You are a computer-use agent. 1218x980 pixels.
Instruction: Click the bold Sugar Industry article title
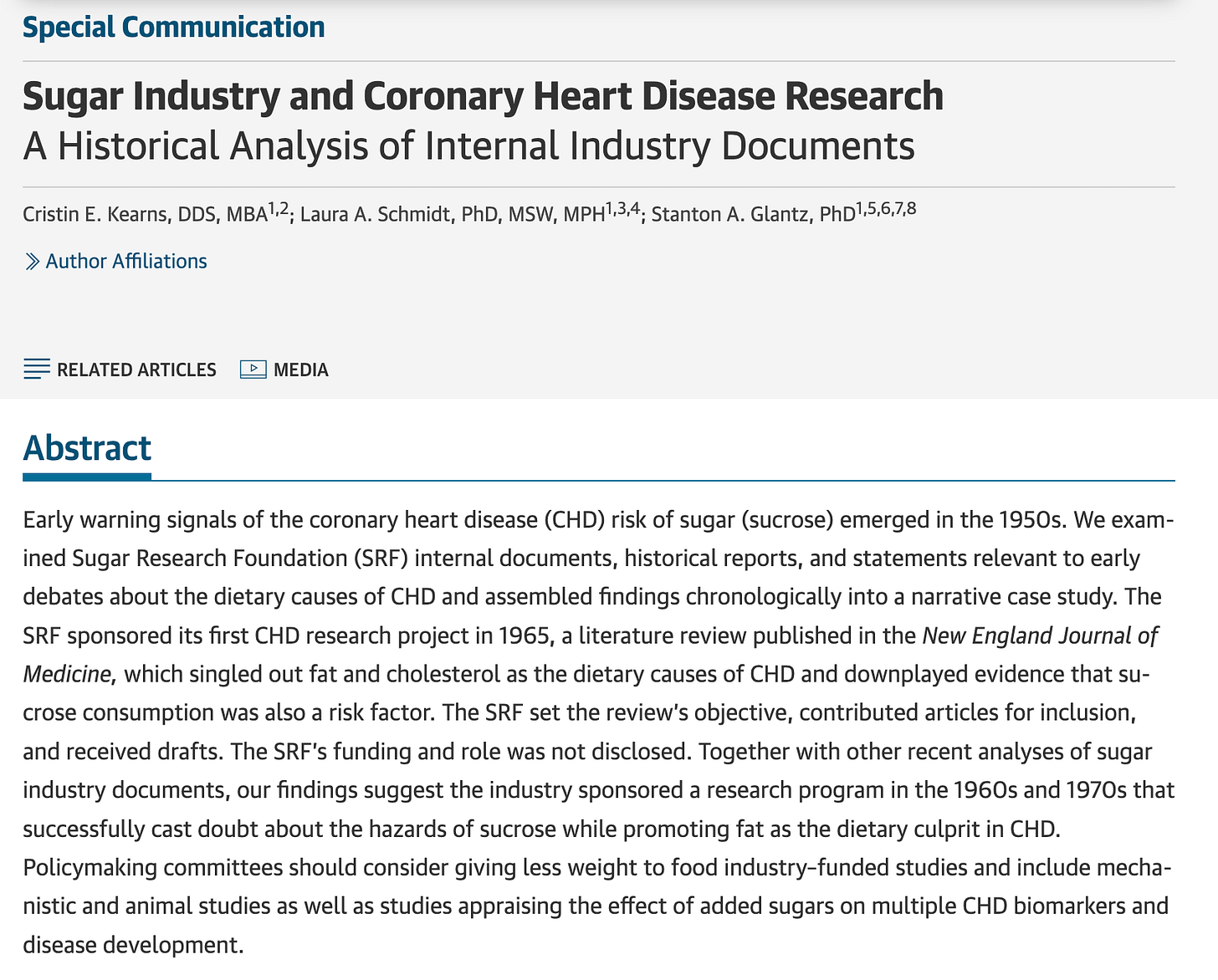[x=483, y=95]
